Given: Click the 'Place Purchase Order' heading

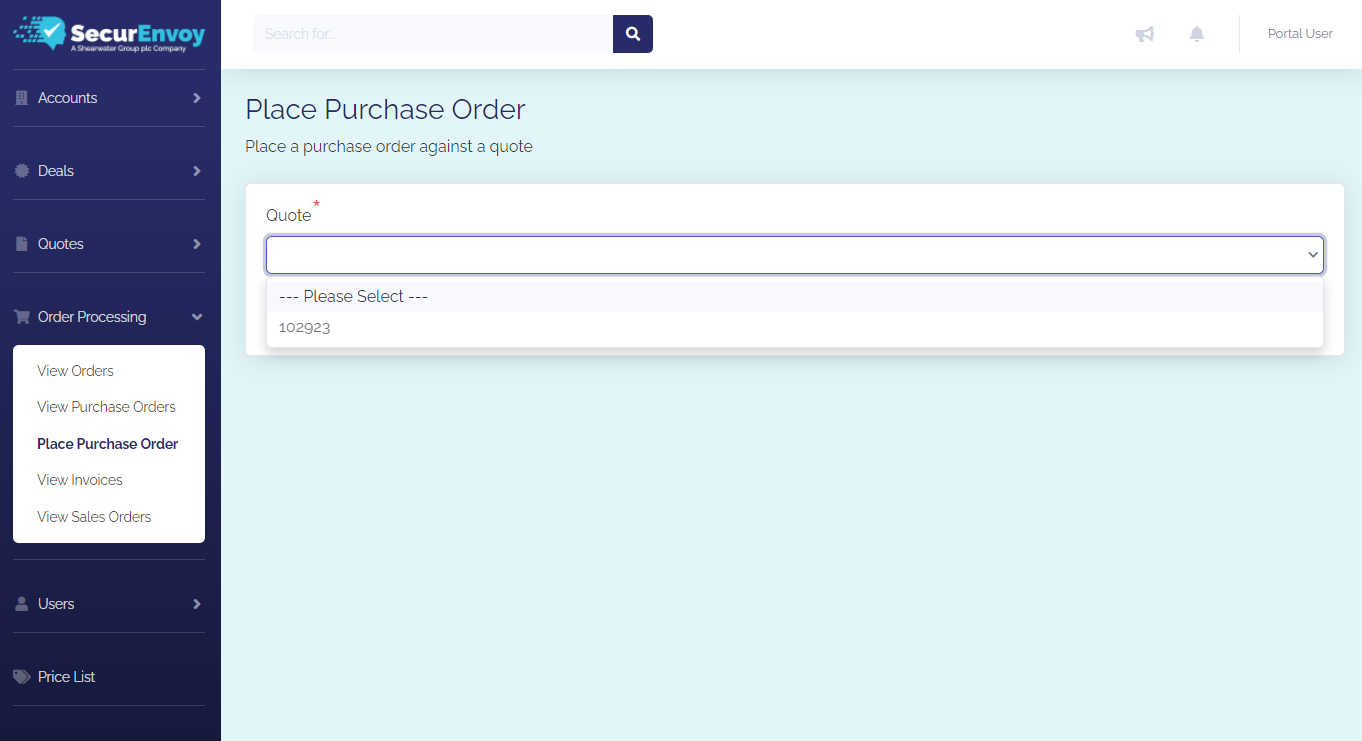Looking at the screenshot, I should click(385, 110).
